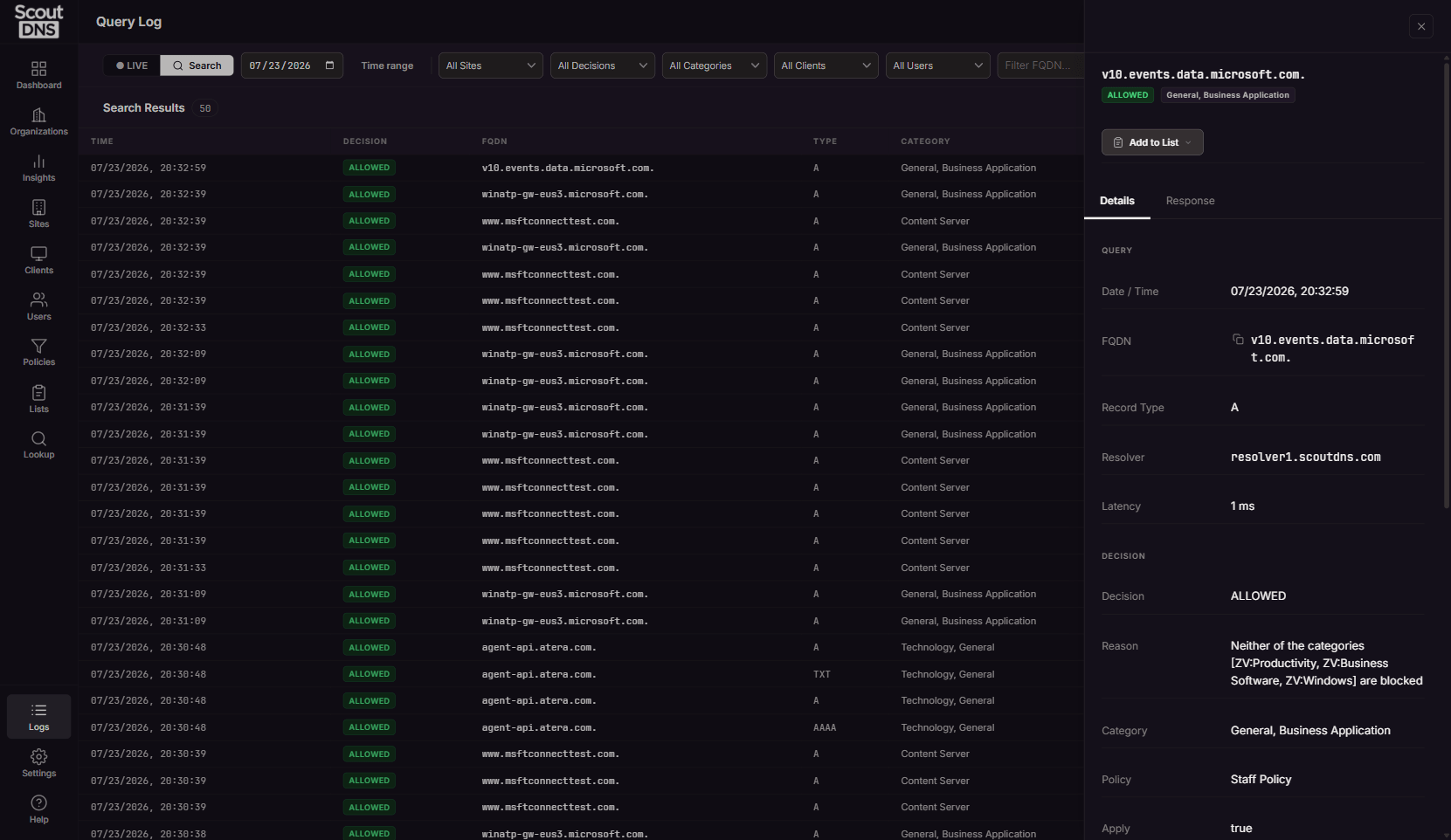The image size is (1451, 840).
Task: Close the query details panel
Action: pos(1421,26)
